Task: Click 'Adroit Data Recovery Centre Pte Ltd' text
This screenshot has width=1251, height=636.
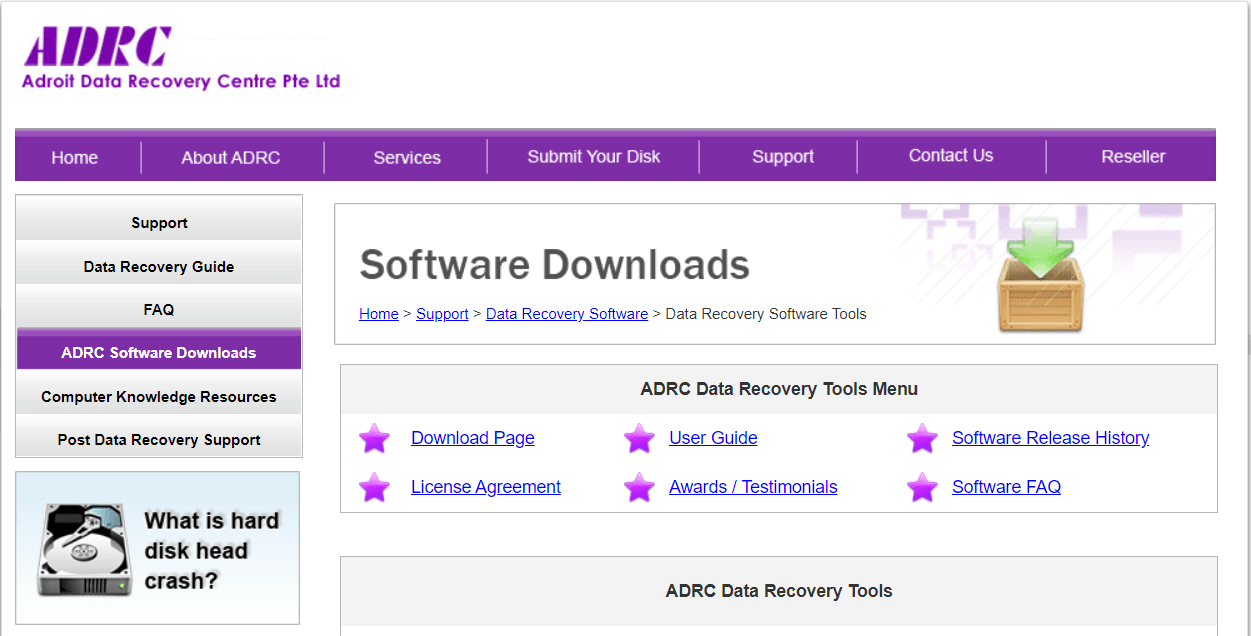Action: pyautogui.click(x=181, y=81)
